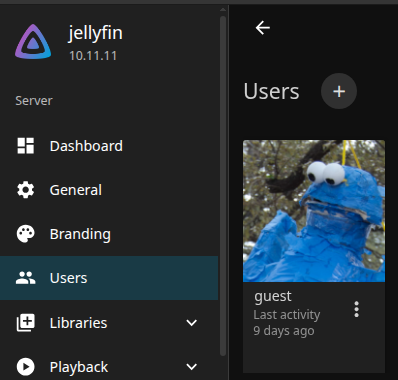The image size is (398, 380).
Task: Click the Libraries collection icon
Action: point(26,323)
